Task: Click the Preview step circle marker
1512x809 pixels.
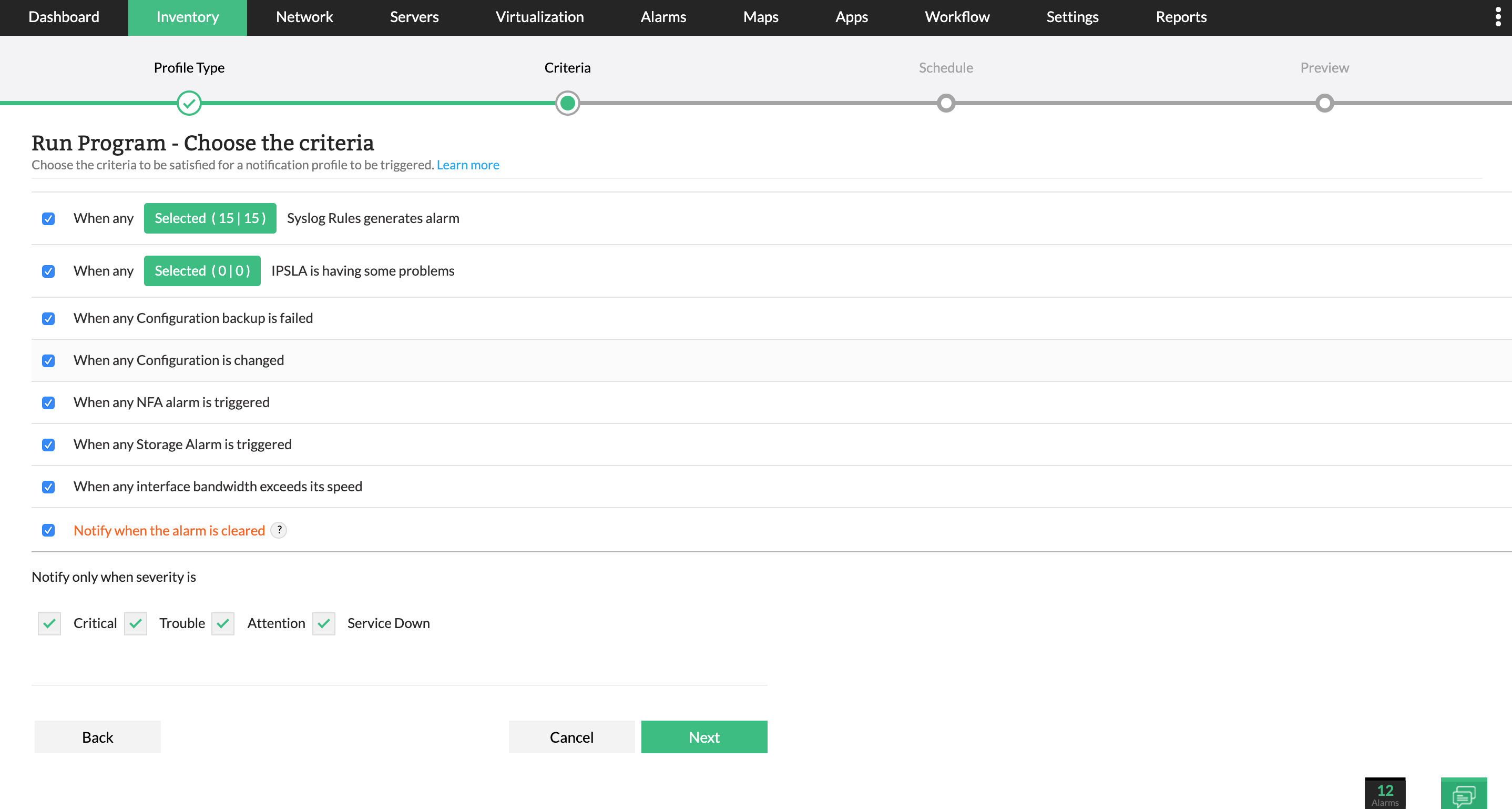Action: point(1324,103)
